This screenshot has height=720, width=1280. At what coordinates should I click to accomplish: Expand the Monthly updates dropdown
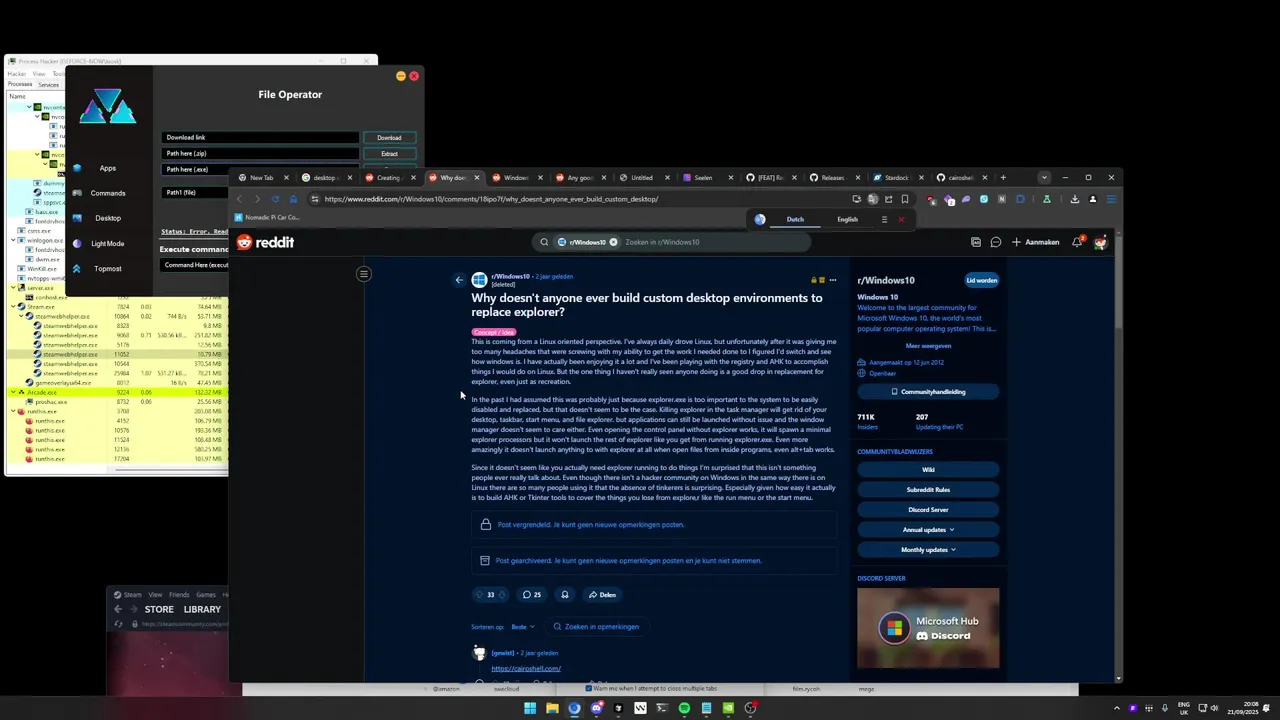(x=928, y=550)
